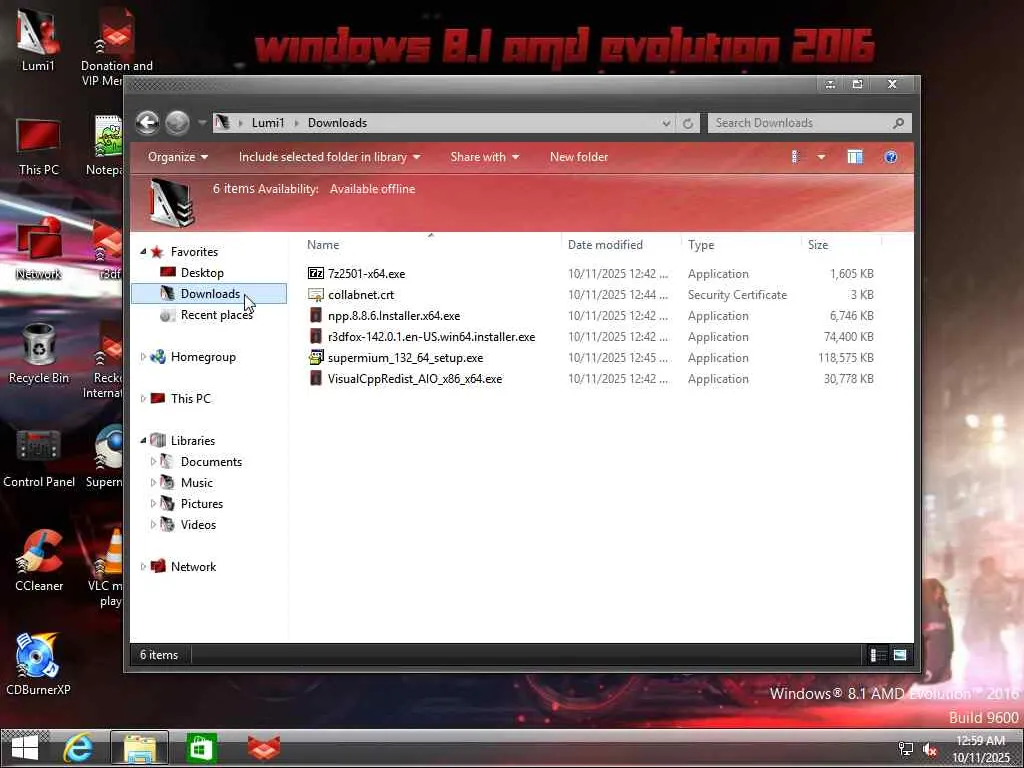Screen dimensions: 1024x768
Task: Open Recent places under Favorites
Action: click(x=216, y=315)
